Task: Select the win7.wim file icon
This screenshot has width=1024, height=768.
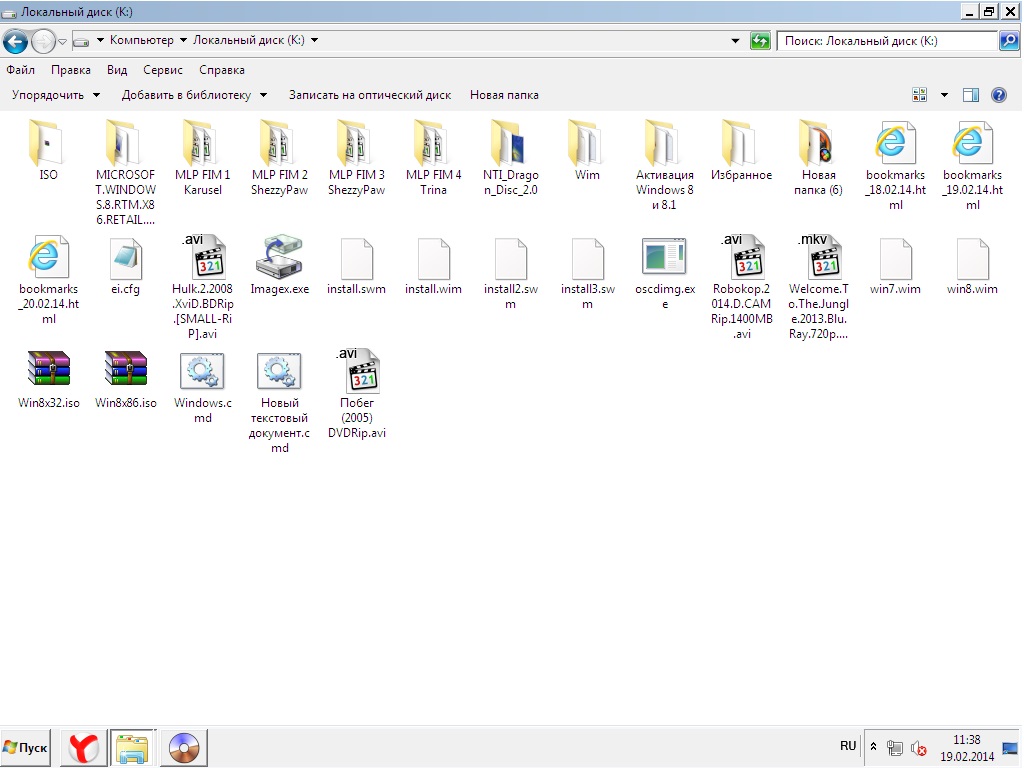Action: click(x=896, y=259)
